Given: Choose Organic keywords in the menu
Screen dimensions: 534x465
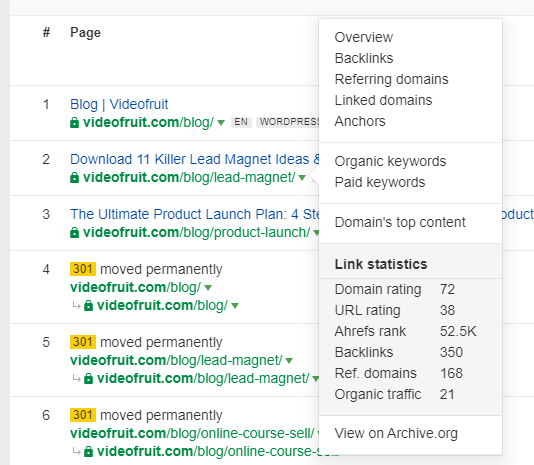Looking at the screenshot, I should pyautogui.click(x=390, y=161).
